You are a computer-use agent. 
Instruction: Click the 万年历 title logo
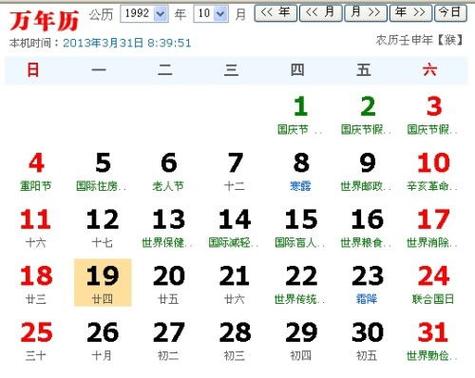[44, 20]
